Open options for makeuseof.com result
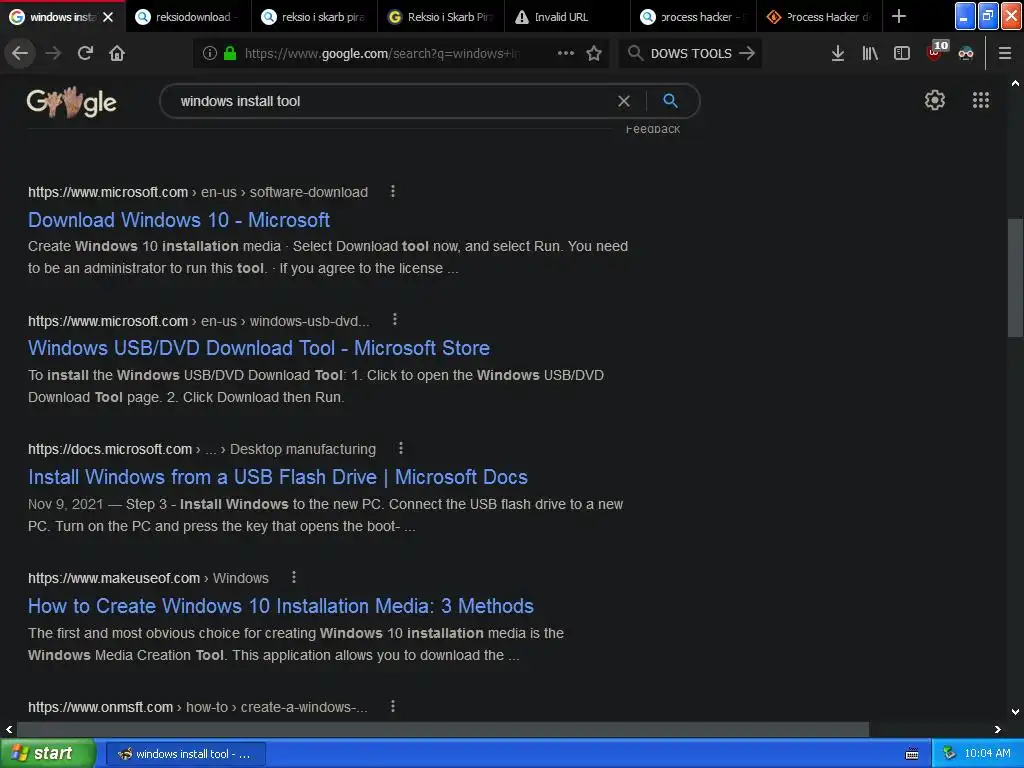 point(294,577)
